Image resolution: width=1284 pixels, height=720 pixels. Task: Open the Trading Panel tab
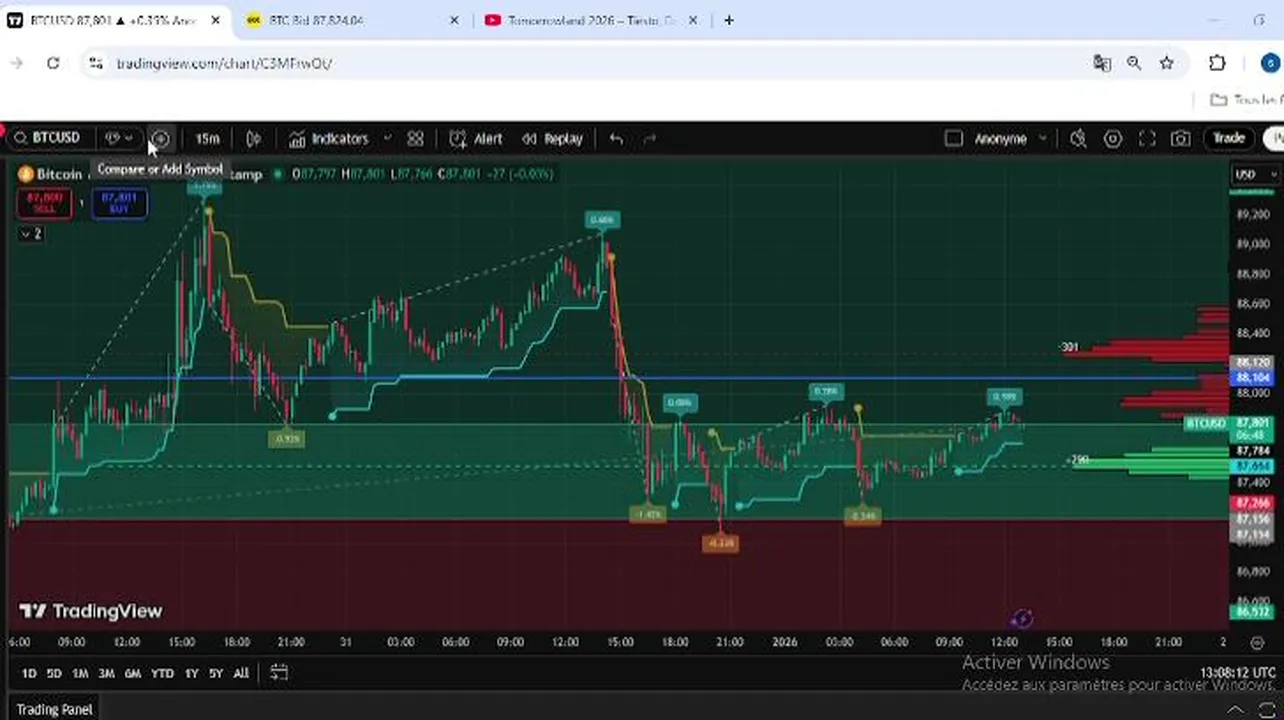point(55,709)
